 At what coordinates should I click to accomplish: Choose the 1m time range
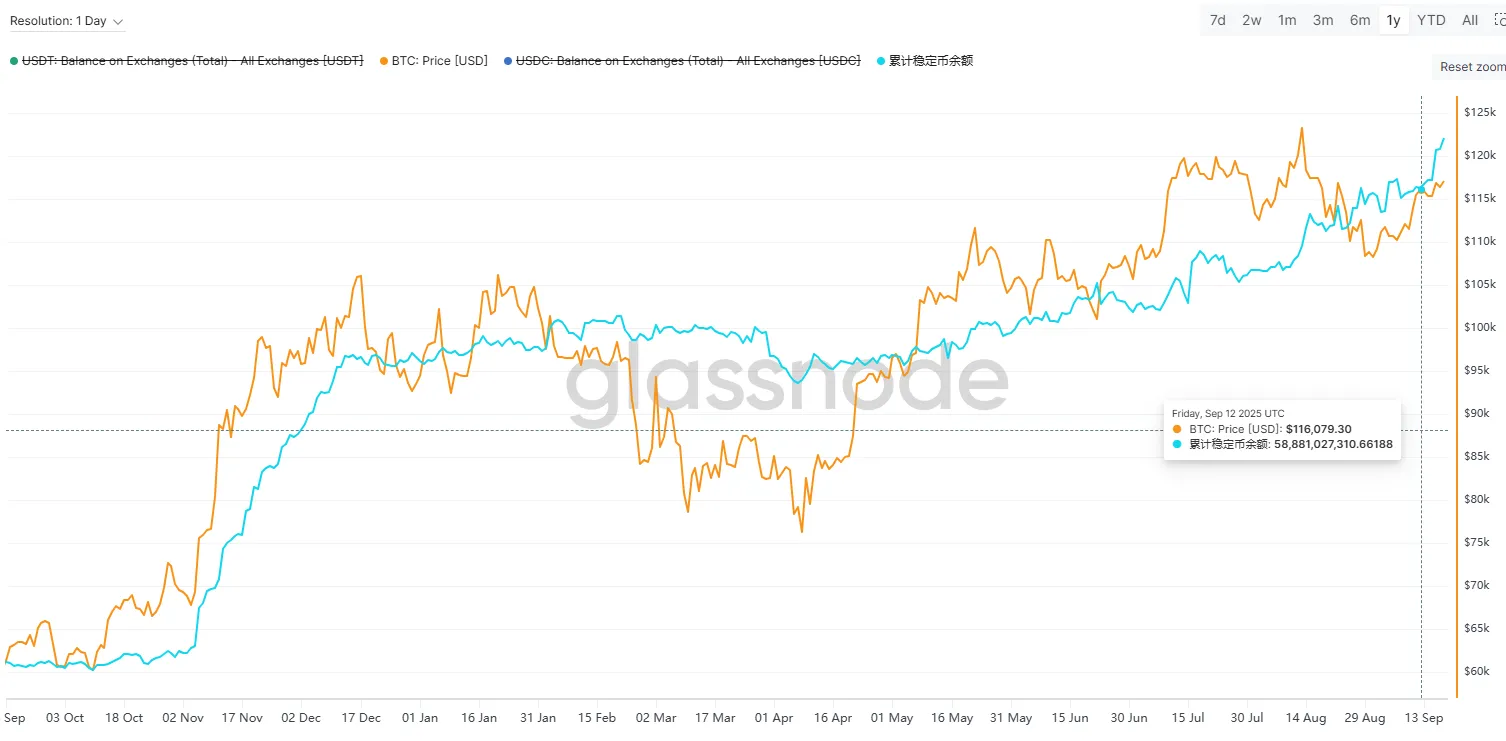[x=1287, y=20]
